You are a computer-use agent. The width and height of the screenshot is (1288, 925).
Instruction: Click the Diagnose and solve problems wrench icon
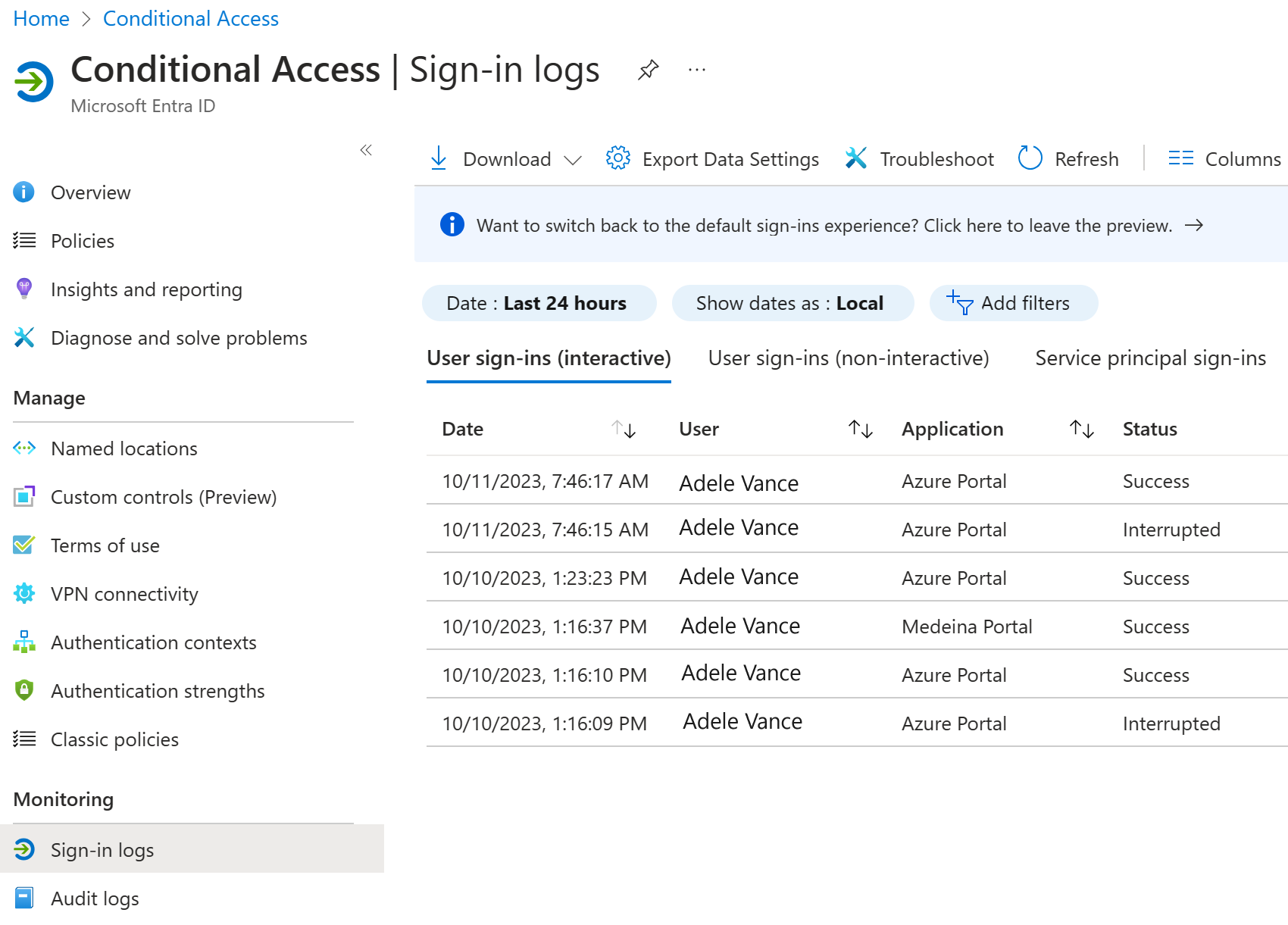click(24, 338)
